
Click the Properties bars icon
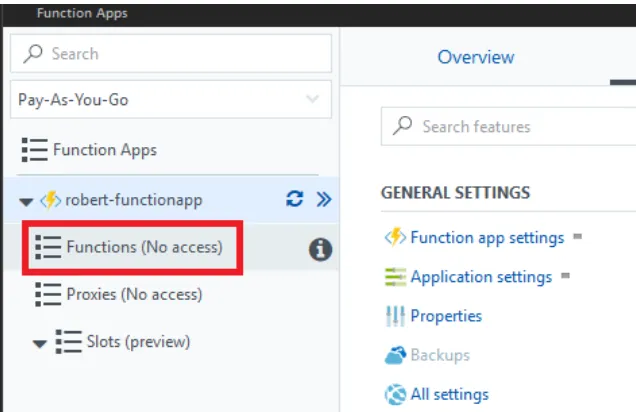395,316
